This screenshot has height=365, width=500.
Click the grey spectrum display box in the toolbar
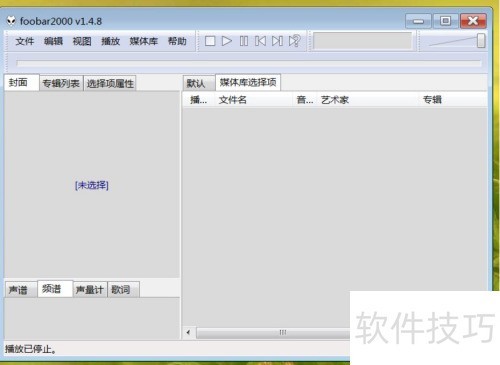pos(362,41)
